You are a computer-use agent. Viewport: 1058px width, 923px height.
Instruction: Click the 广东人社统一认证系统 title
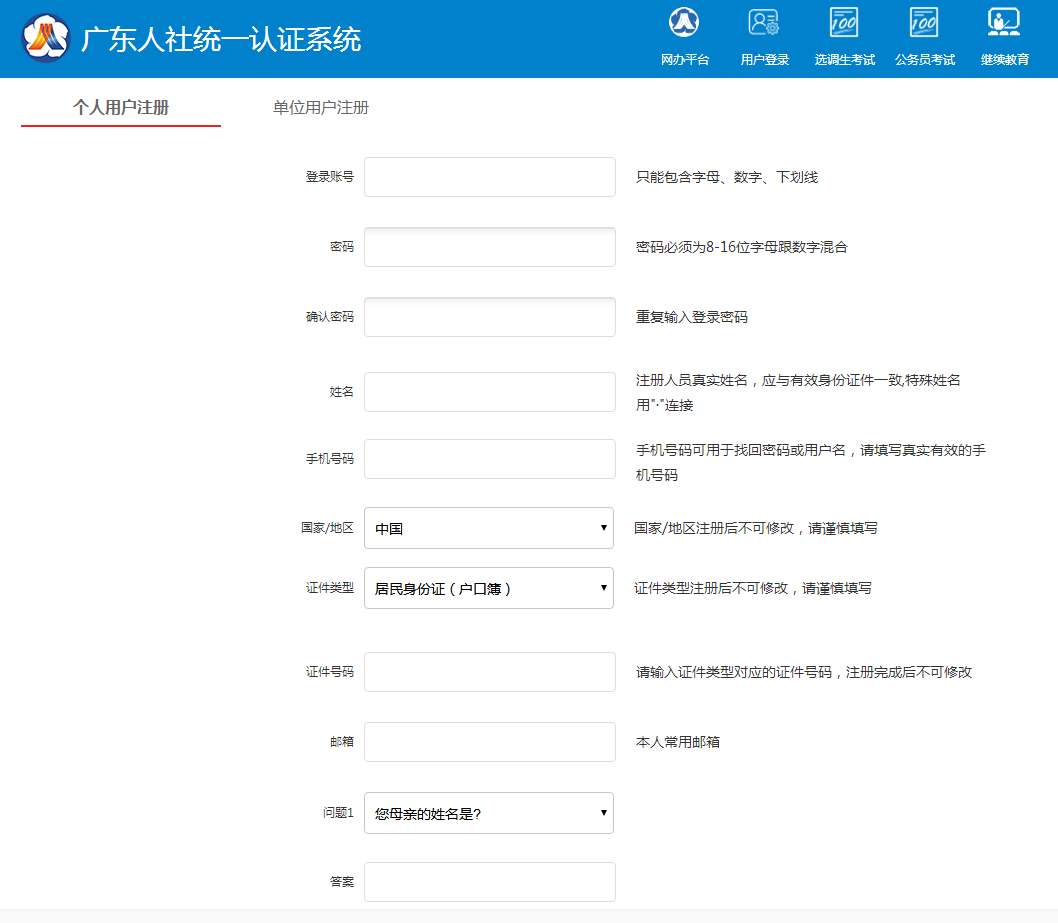click(x=221, y=39)
